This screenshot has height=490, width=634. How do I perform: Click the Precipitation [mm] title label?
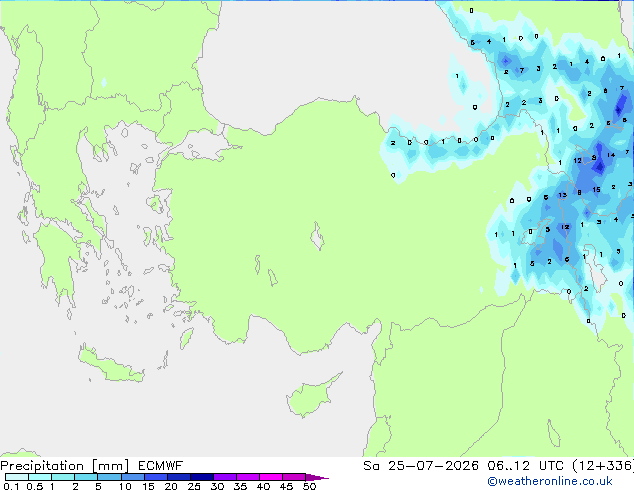(x=65, y=466)
